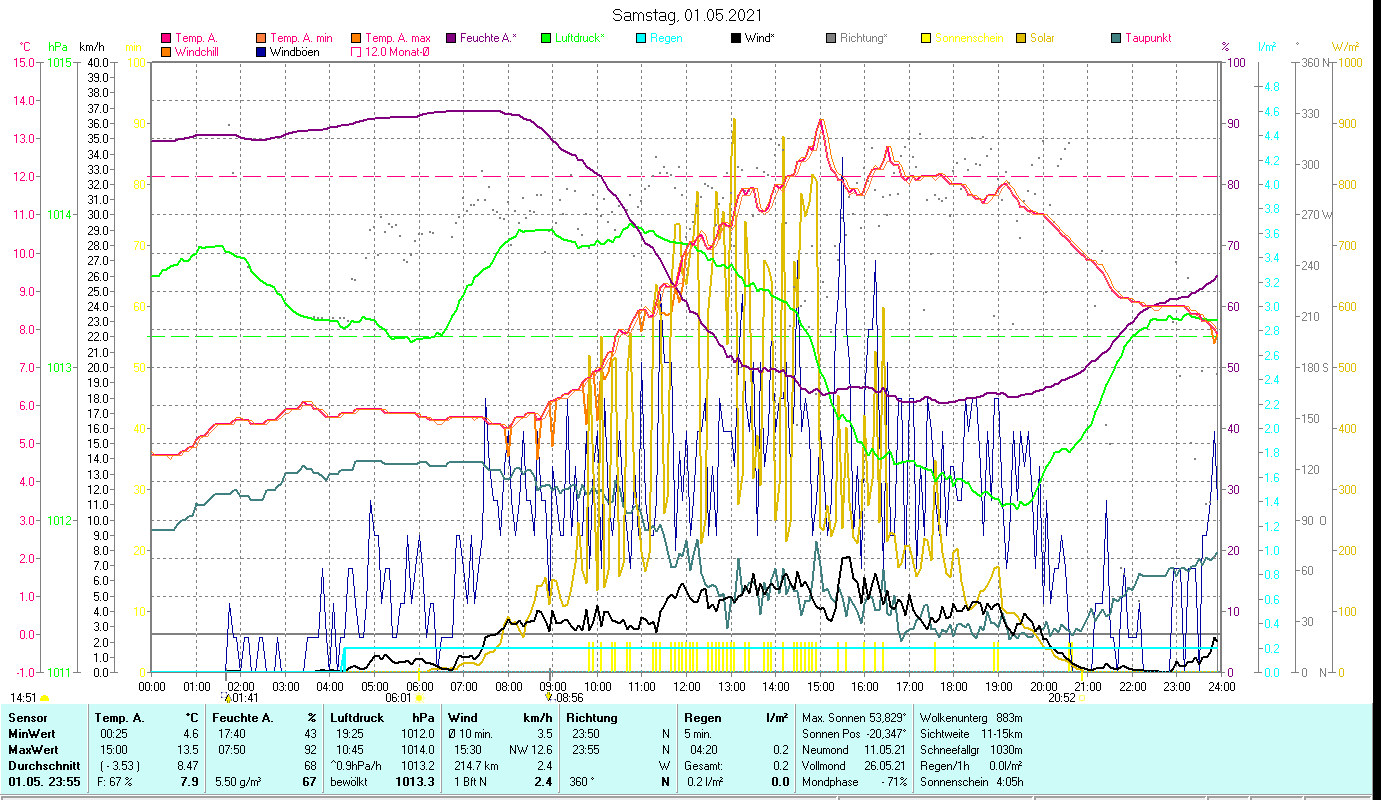Click the dark teal Taupunkt legend swatch
Screen dimensions: 1381x800
click(1115, 38)
